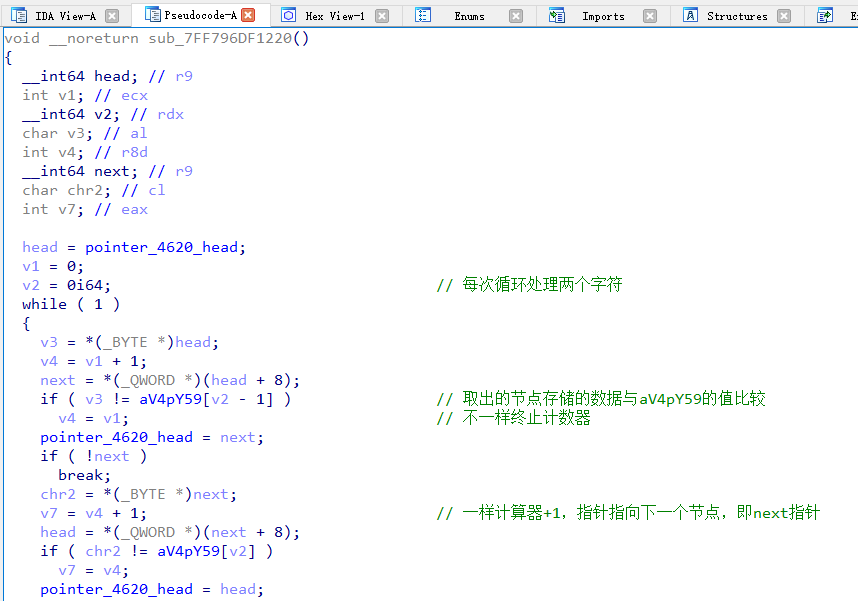
Task: Click the while ( 1 ) statement
Action: tap(70, 304)
